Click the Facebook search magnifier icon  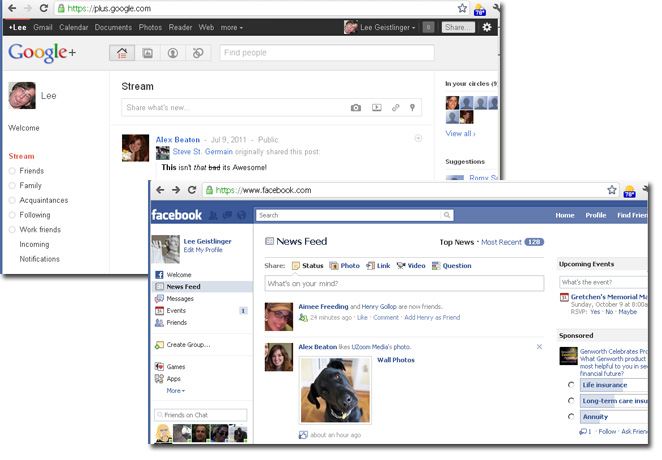point(447,215)
